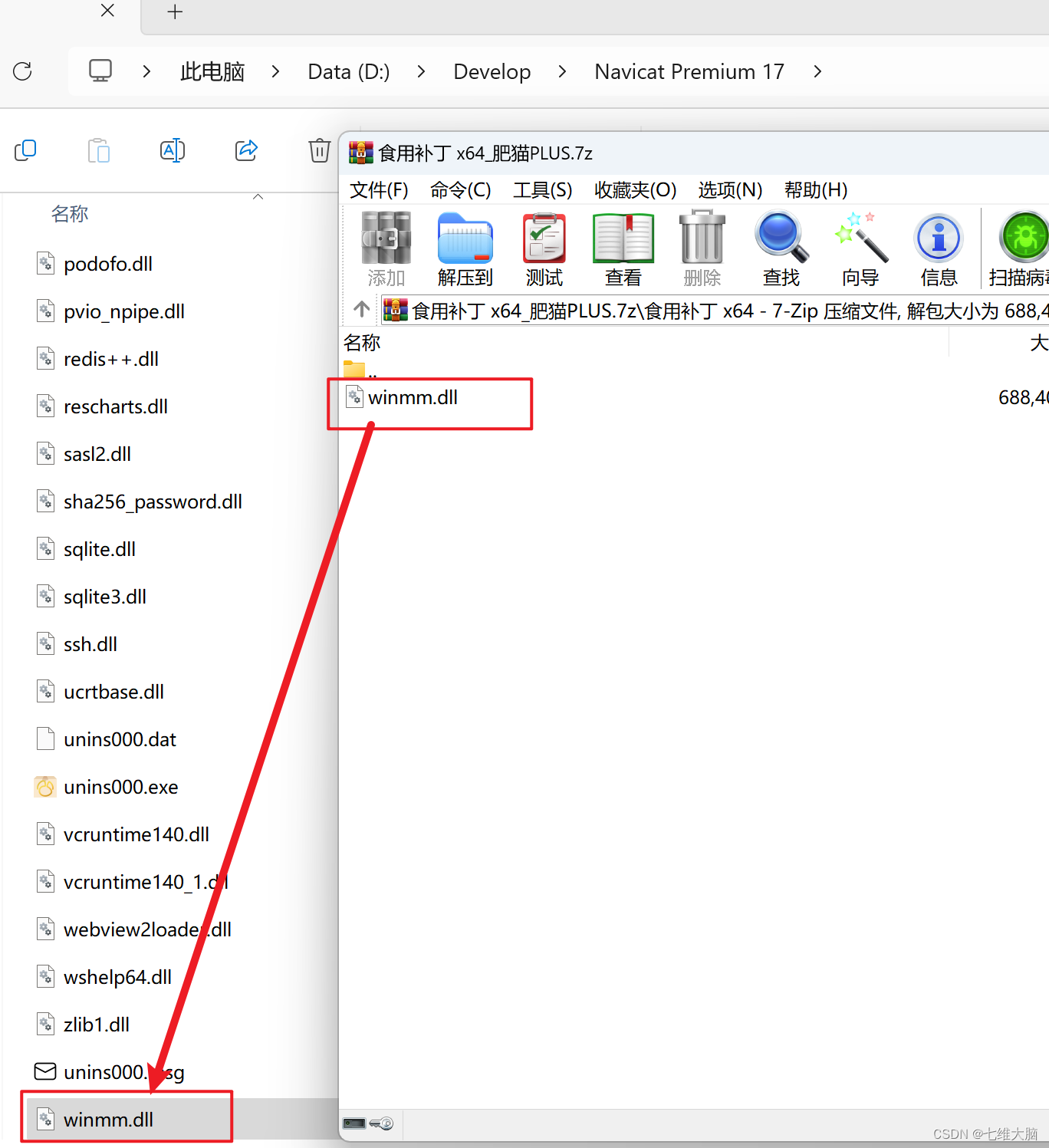Click the Explorer copy icon
The width and height of the screenshot is (1049, 1148).
[25, 150]
